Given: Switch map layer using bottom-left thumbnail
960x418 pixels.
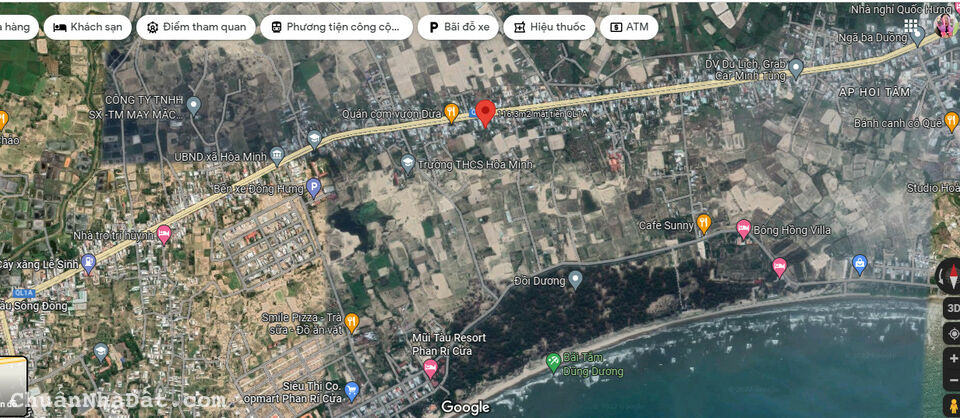Looking at the screenshot, I should point(13,384).
